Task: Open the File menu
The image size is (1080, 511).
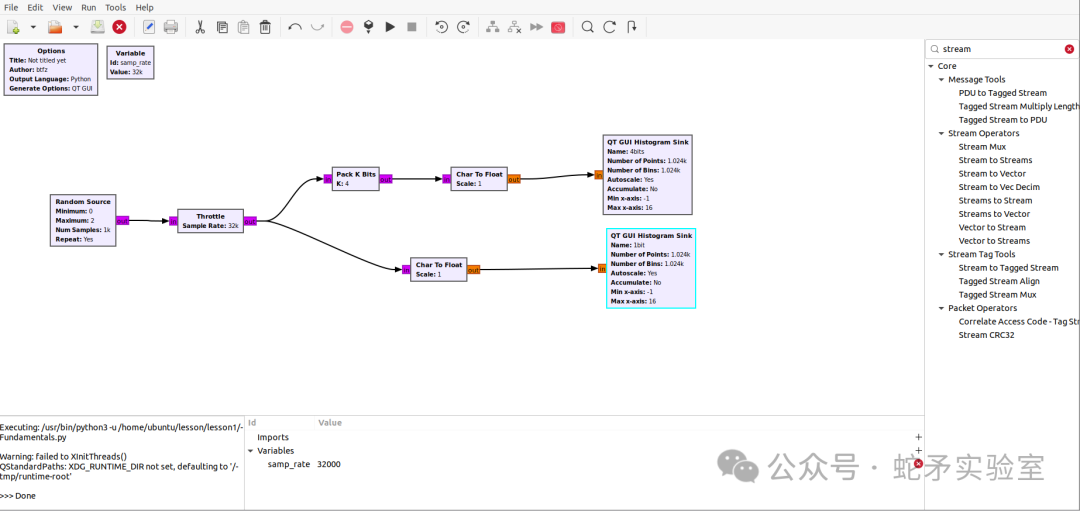Action: pyautogui.click(x=12, y=7)
